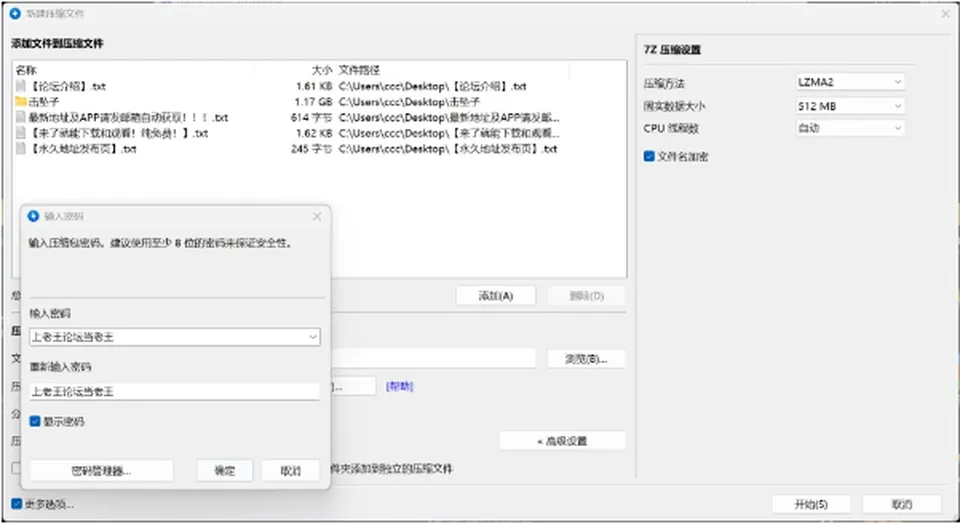This screenshot has width=960, height=524.
Task: Click the file icon of 【永久地址发布页】.txt
Action: (x=21, y=149)
